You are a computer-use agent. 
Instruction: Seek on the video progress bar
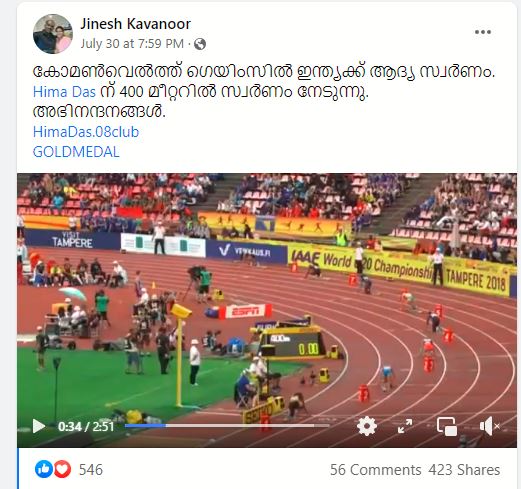point(227,426)
